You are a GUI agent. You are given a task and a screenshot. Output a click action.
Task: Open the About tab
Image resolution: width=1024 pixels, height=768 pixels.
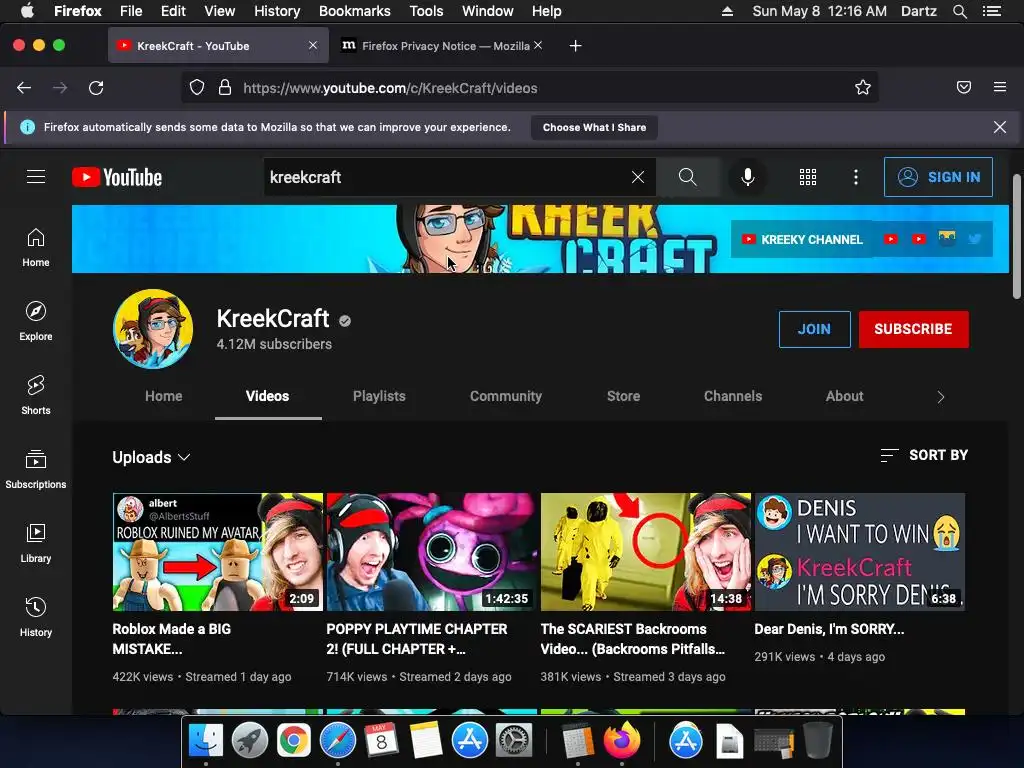pyautogui.click(x=844, y=396)
